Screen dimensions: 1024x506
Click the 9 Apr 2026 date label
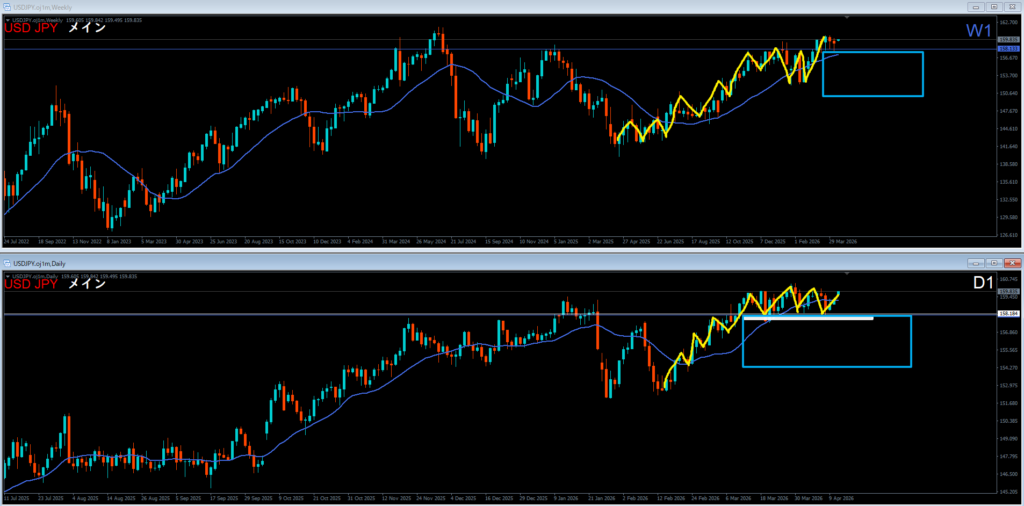click(840, 498)
